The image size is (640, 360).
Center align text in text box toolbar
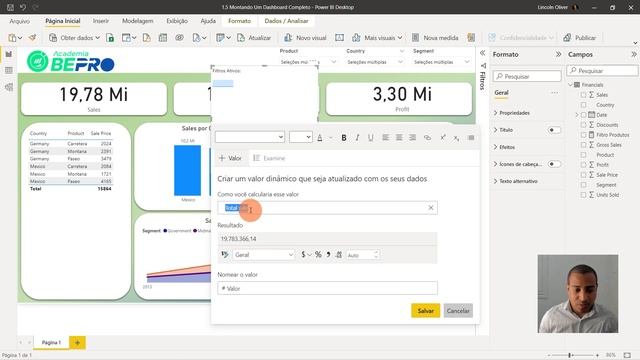(399, 138)
